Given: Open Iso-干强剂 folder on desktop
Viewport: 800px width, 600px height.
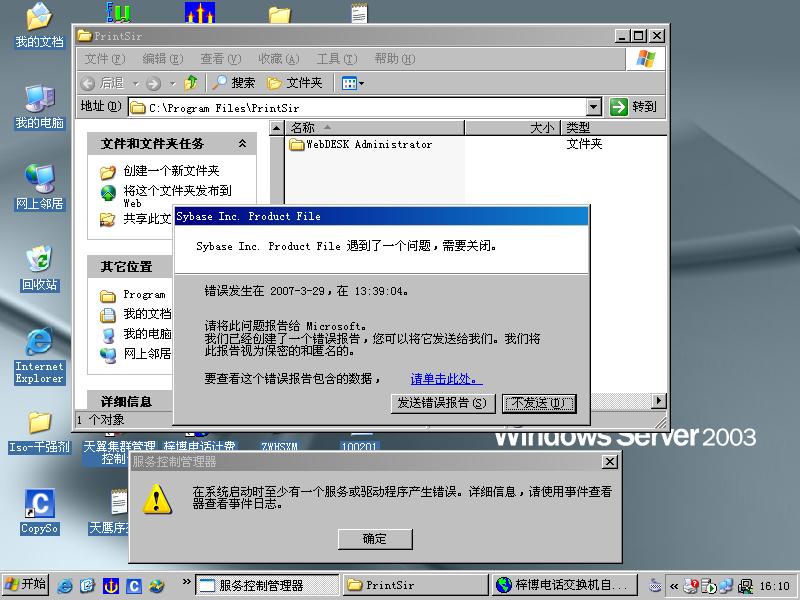Looking at the screenshot, I should (x=39, y=432).
